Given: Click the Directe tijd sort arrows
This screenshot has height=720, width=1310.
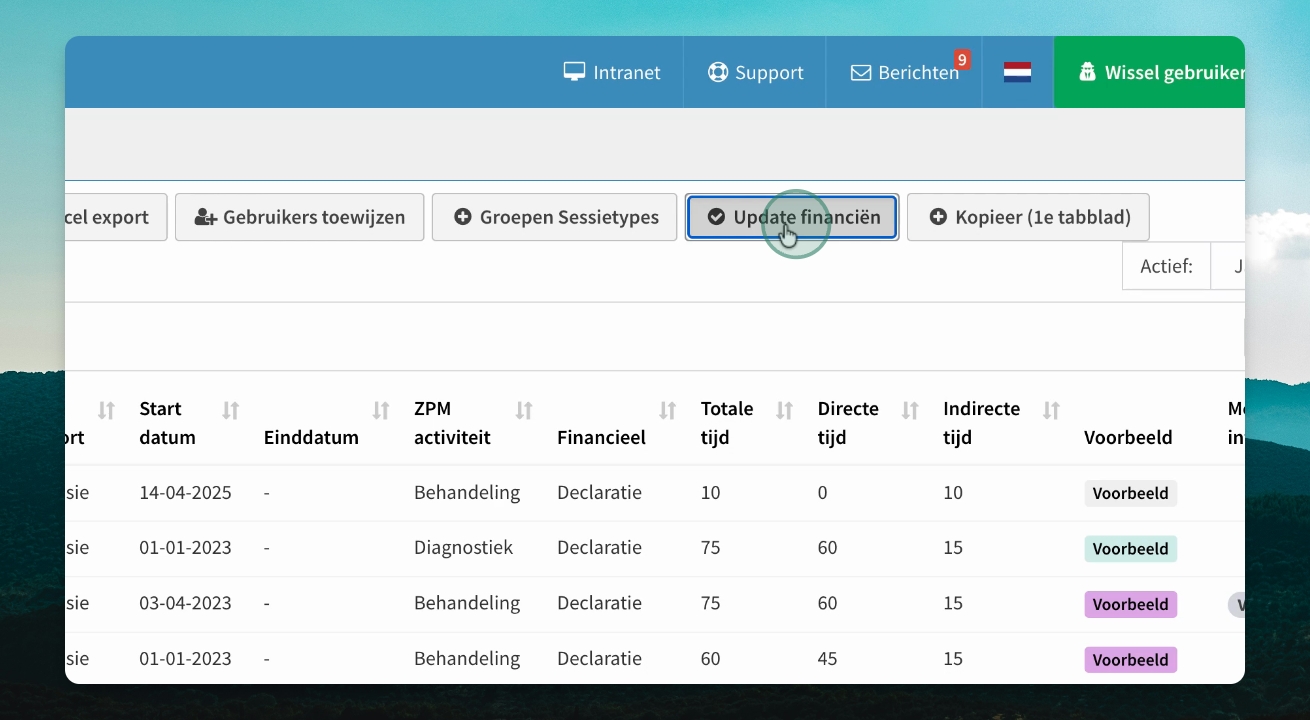Looking at the screenshot, I should pyautogui.click(x=910, y=410).
